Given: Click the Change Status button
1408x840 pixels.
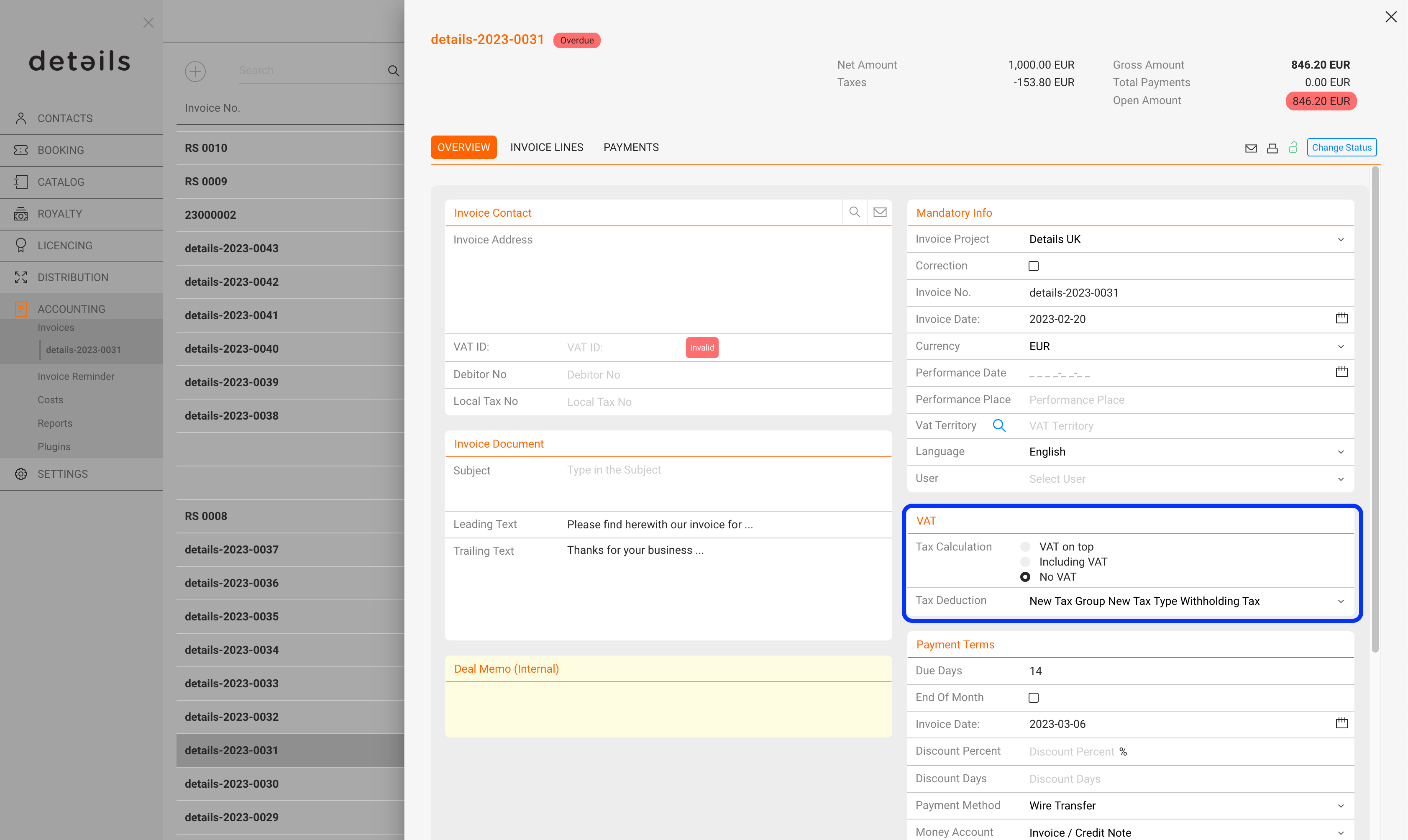Looking at the screenshot, I should 1342,148.
